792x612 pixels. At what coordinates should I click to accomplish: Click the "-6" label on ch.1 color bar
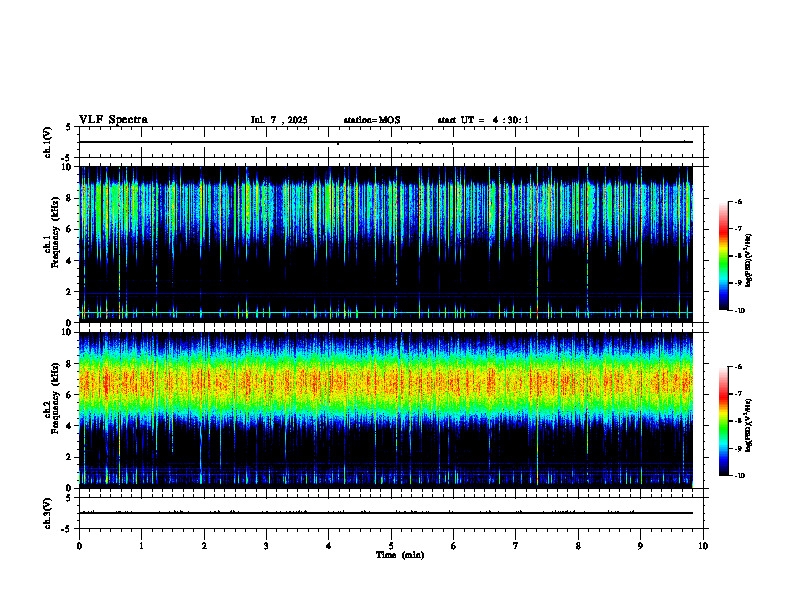(x=738, y=201)
